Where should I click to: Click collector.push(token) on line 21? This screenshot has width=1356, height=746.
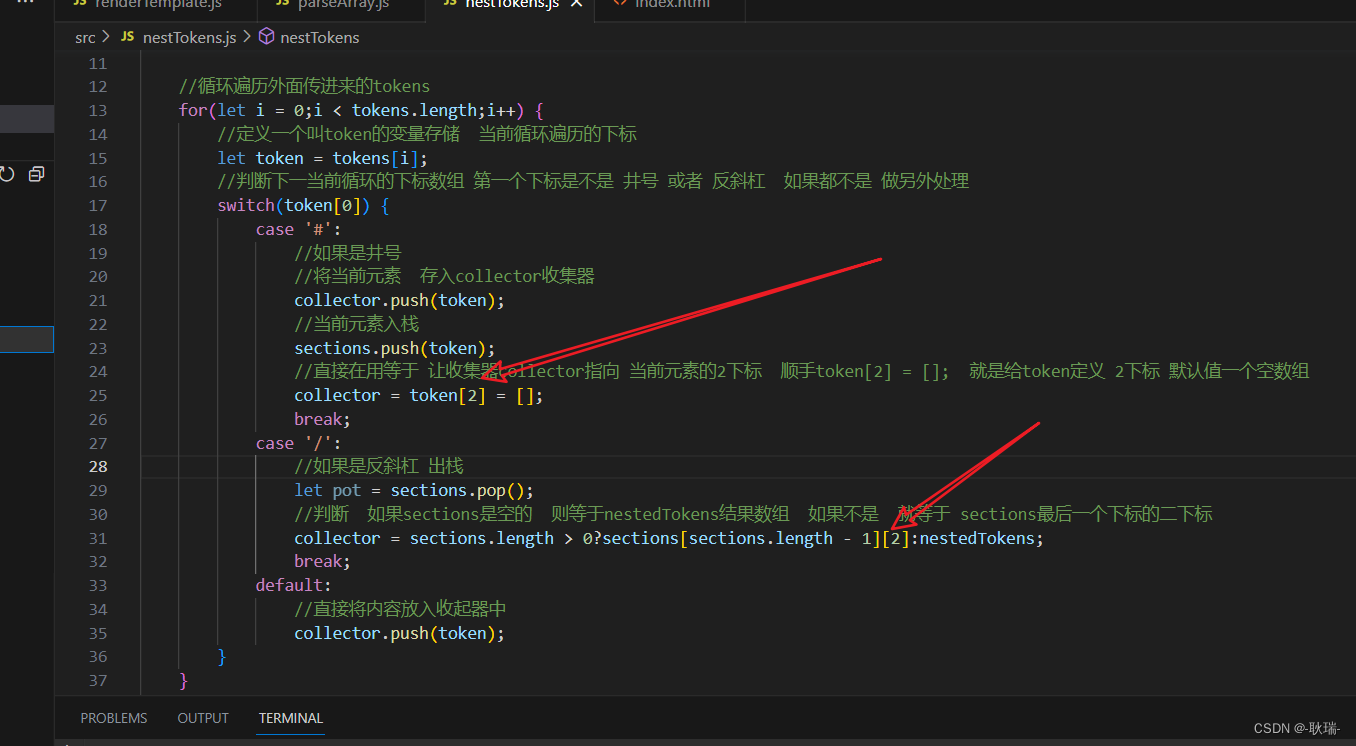point(400,301)
